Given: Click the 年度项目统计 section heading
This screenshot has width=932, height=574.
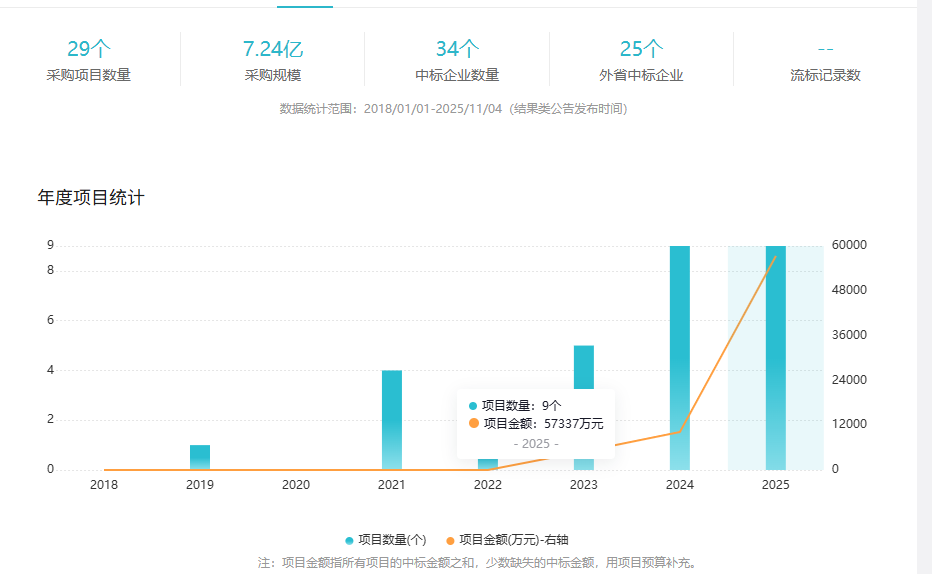Looking at the screenshot, I should pos(91,198).
